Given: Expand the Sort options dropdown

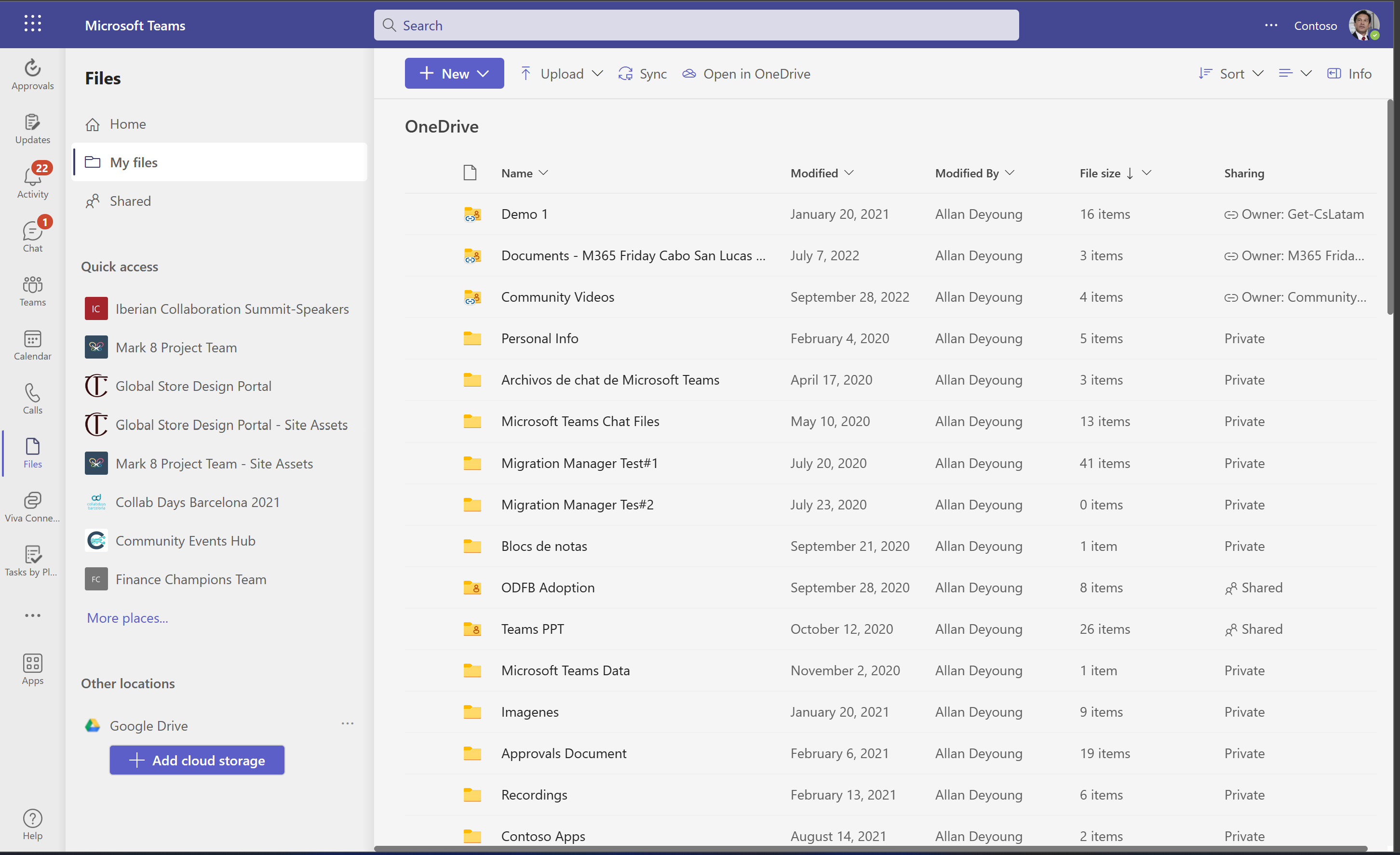Looking at the screenshot, I should 1231,74.
